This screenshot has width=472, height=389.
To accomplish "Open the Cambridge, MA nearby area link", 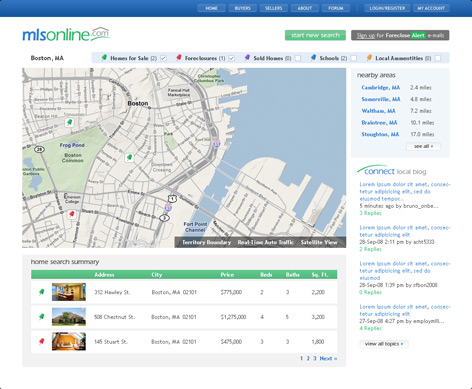I will 381,87.
